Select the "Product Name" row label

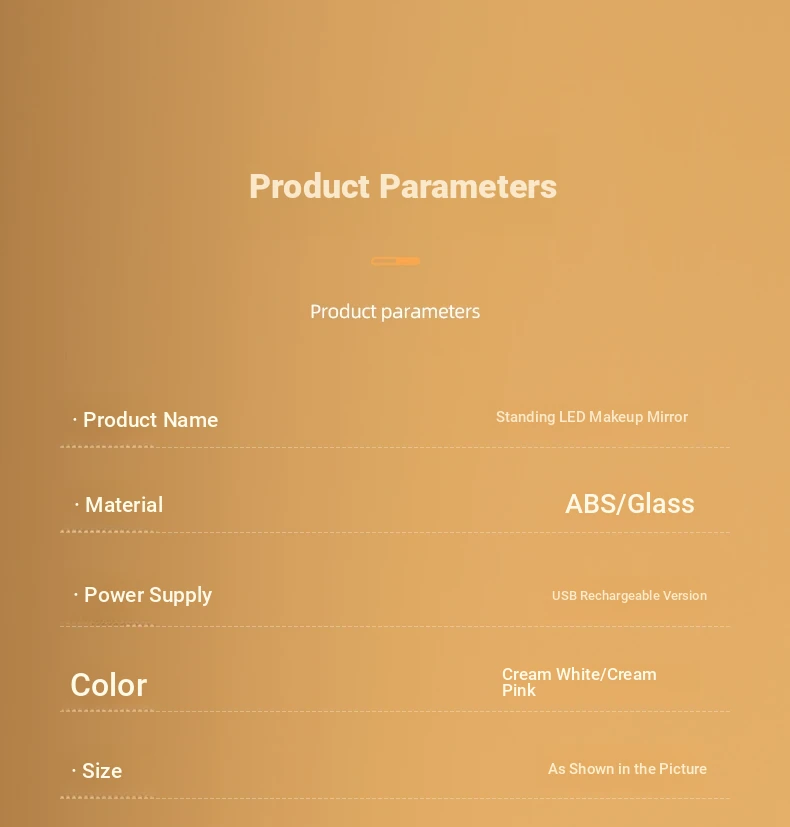(x=150, y=420)
